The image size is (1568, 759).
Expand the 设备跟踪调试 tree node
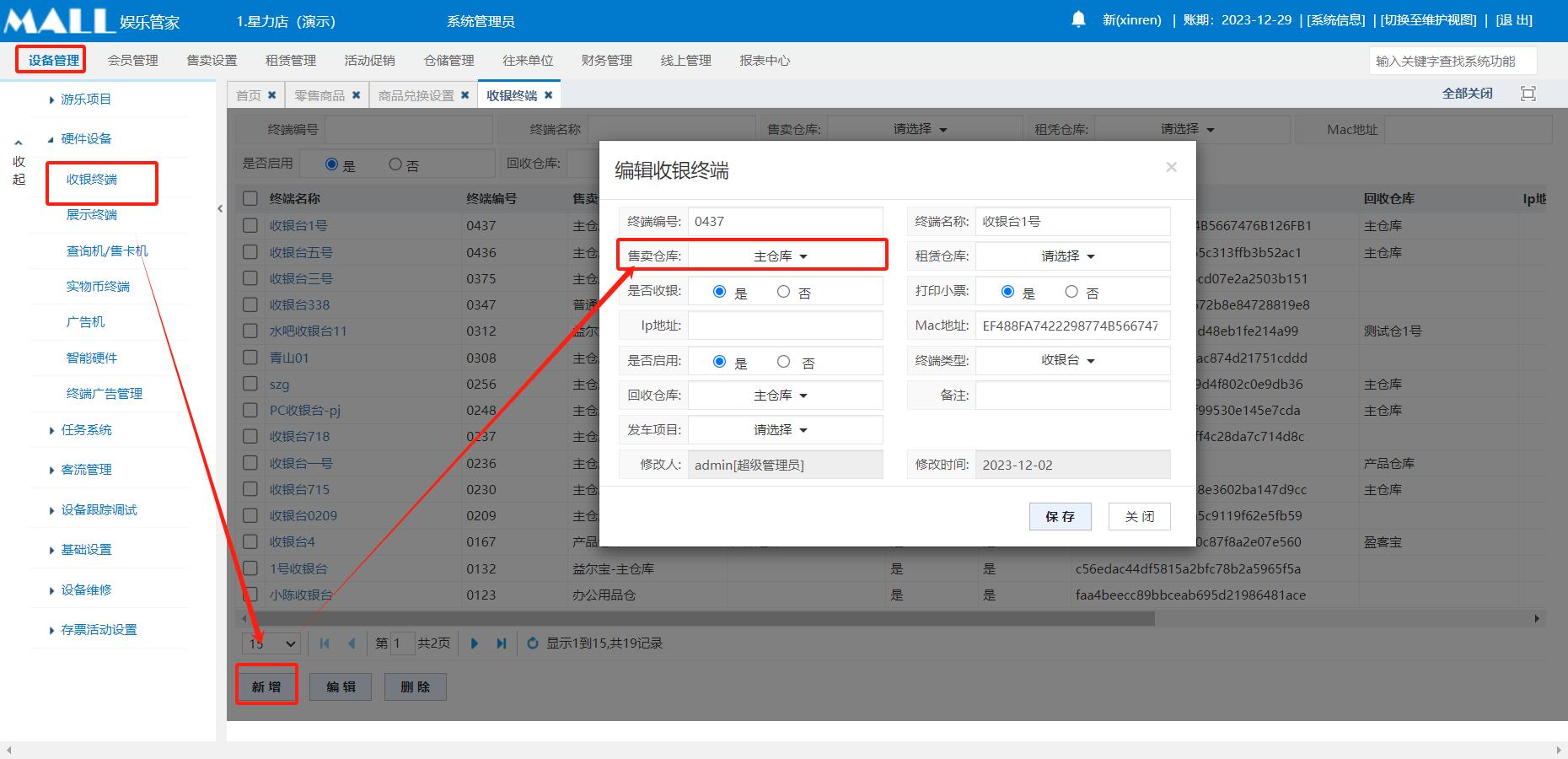[x=52, y=510]
